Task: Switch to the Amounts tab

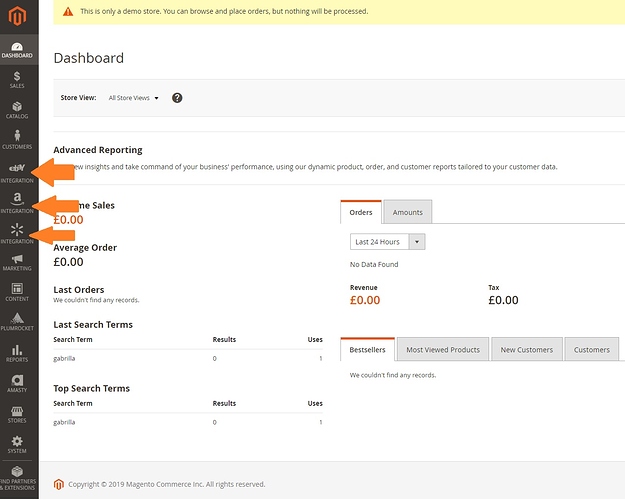Action: (x=407, y=212)
